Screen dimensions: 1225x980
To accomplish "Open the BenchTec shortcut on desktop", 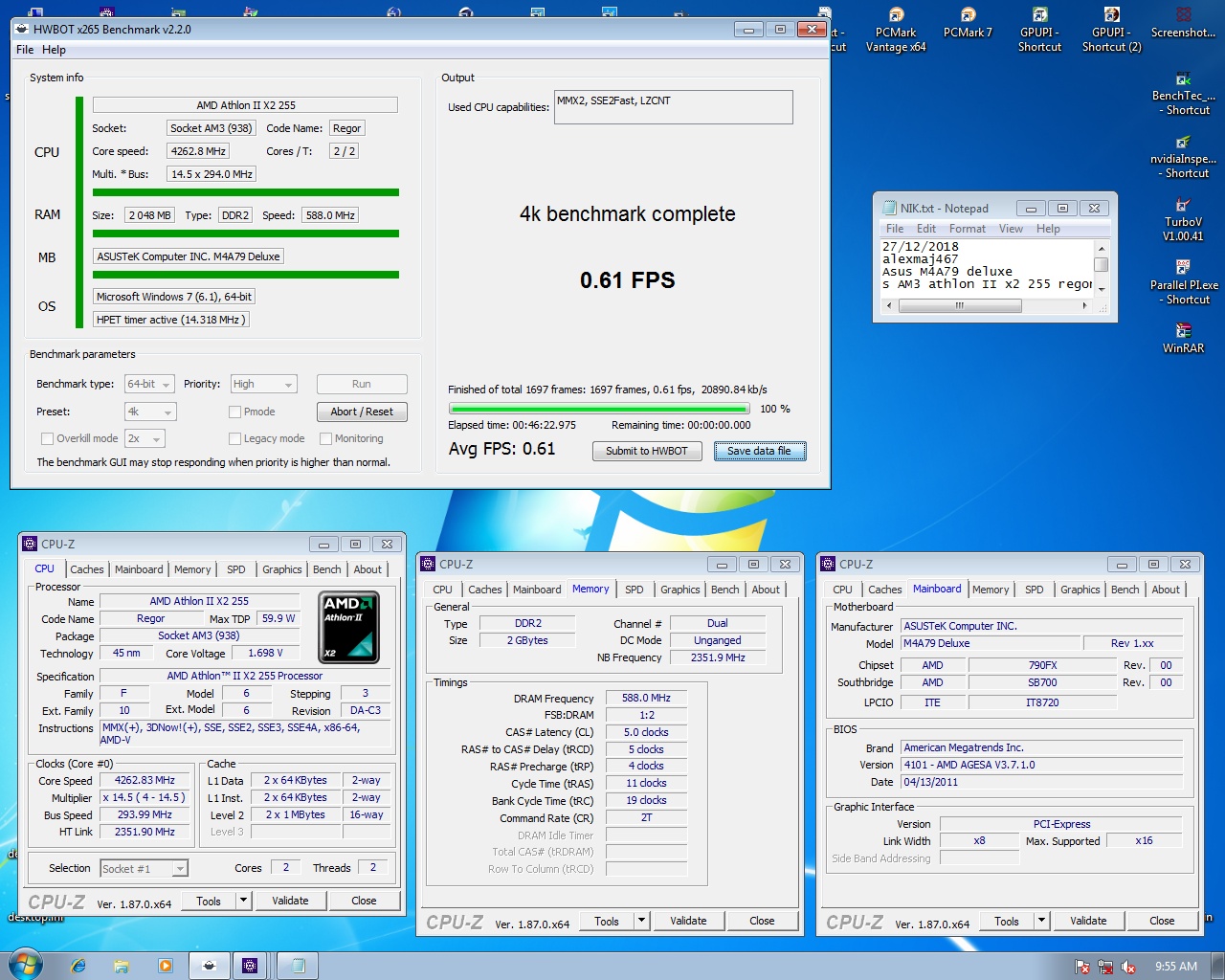I will (x=1183, y=94).
